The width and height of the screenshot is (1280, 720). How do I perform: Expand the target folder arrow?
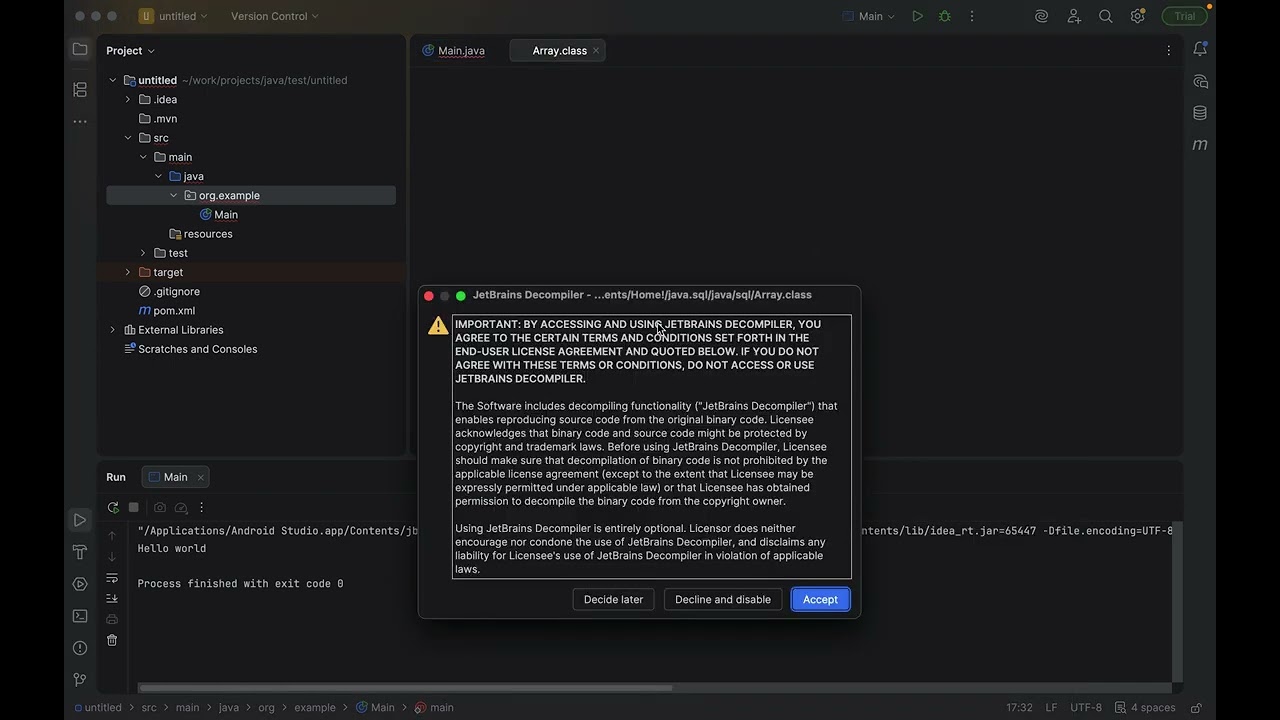[x=128, y=272]
